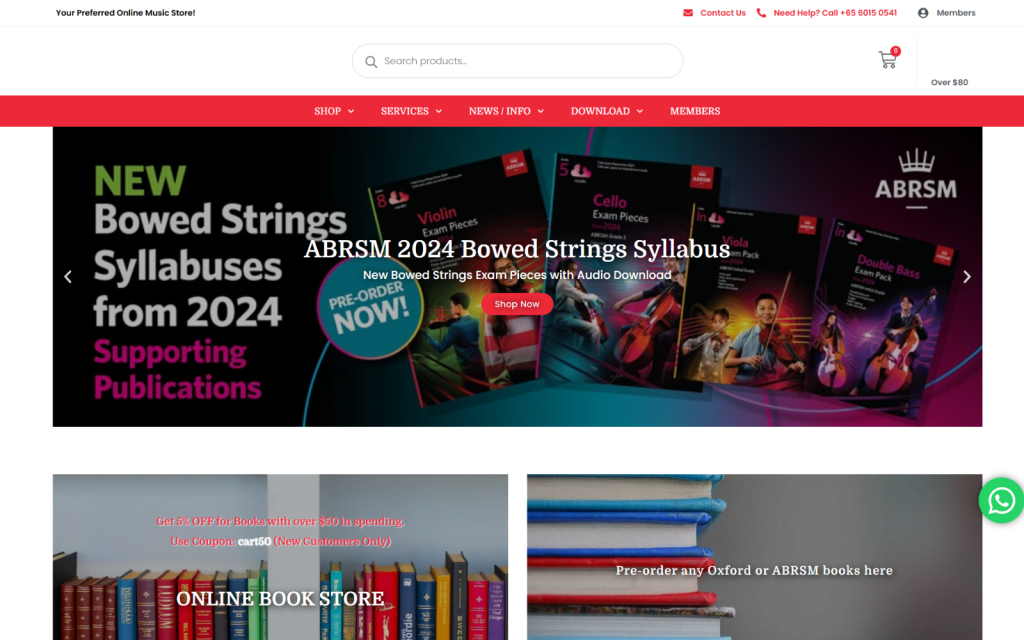This screenshot has width=1024, height=640.
Task: Advance the banner with right arrow
Action: click(967, 277)
